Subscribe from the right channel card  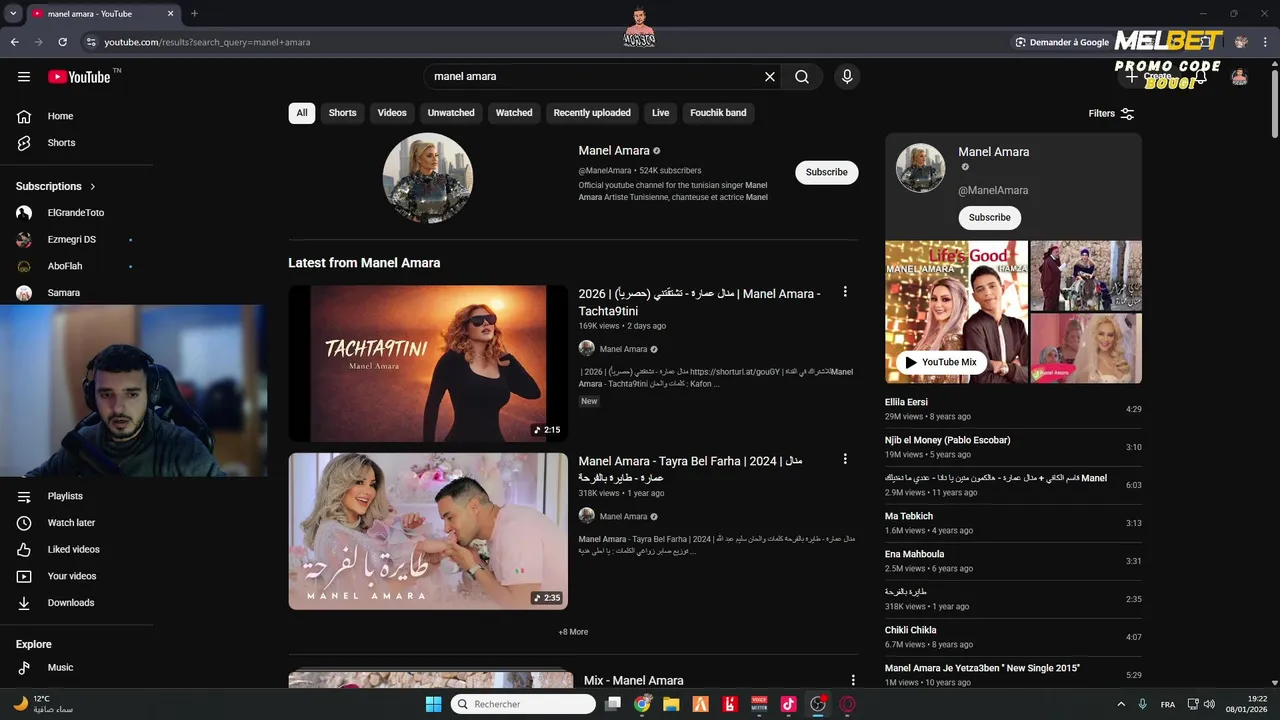tap(990, 217)
